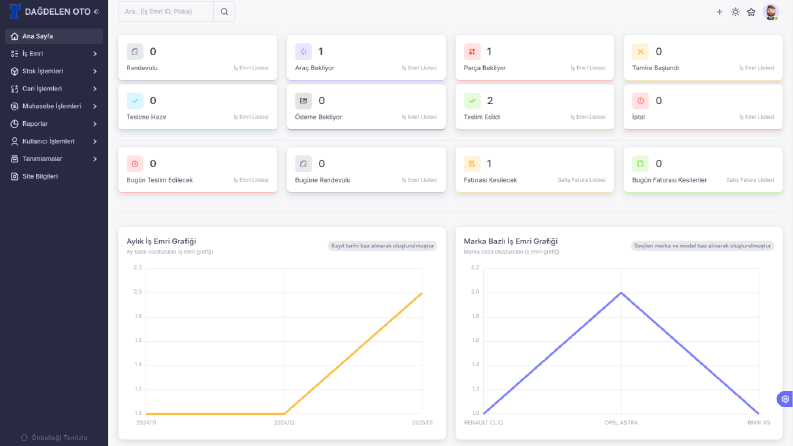This screenshot has height=446, width=793.
Task: Click the Araç Bekliyor card icon
Action: click(x=303, y=52)
